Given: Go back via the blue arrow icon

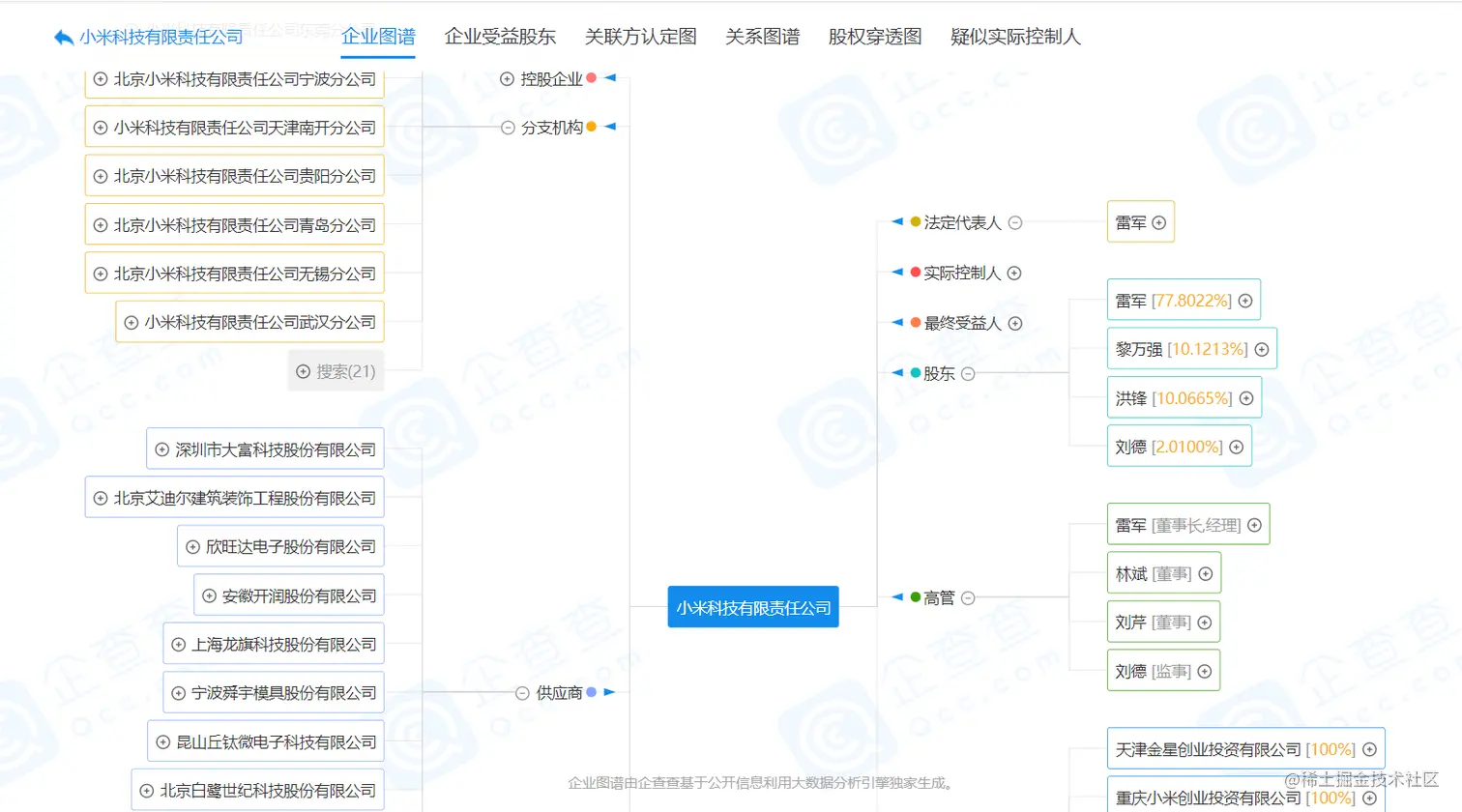Looking at the screenshot, I should (x=64, y=38).
